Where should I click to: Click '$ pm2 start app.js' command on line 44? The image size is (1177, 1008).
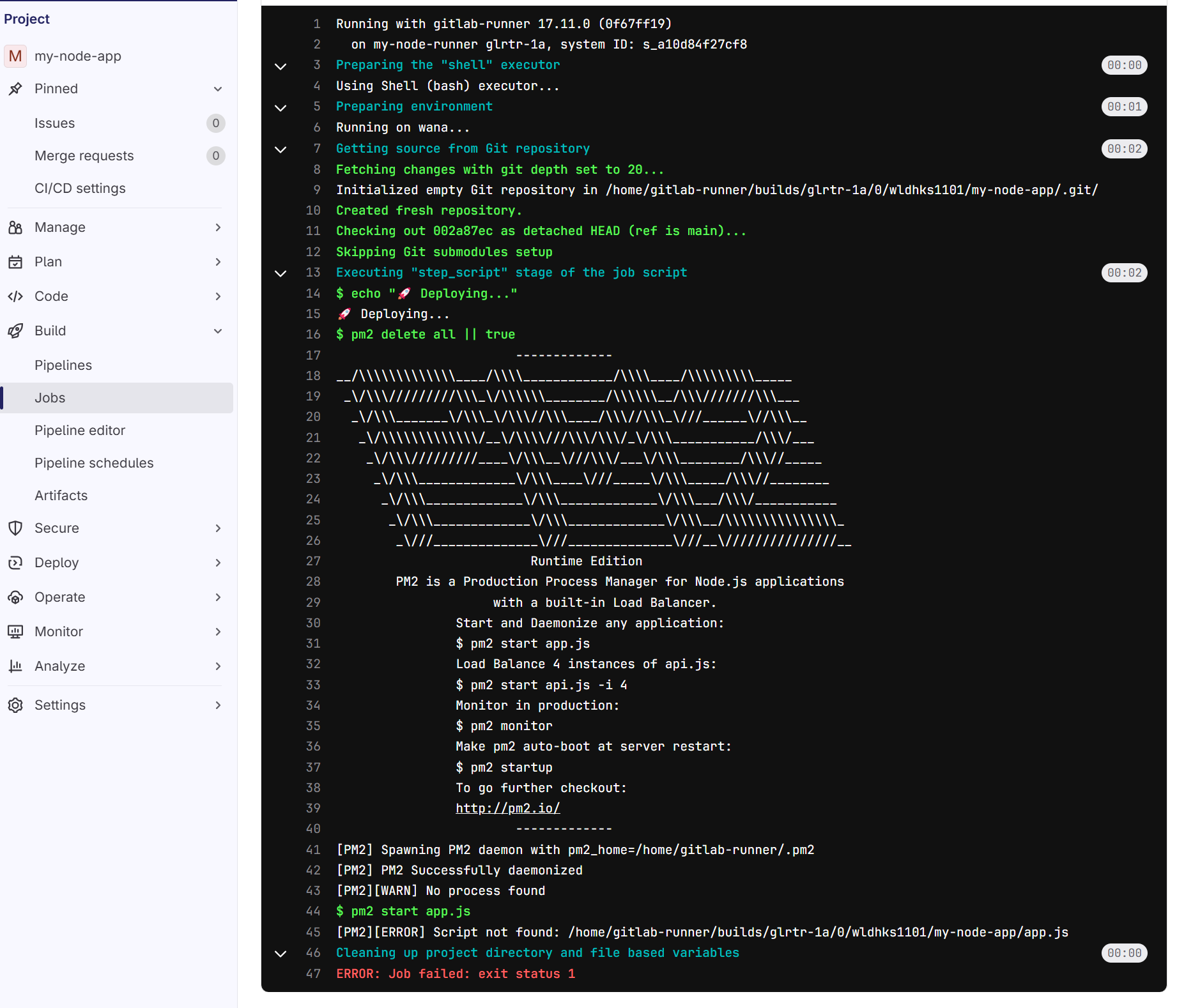point(403,912)
